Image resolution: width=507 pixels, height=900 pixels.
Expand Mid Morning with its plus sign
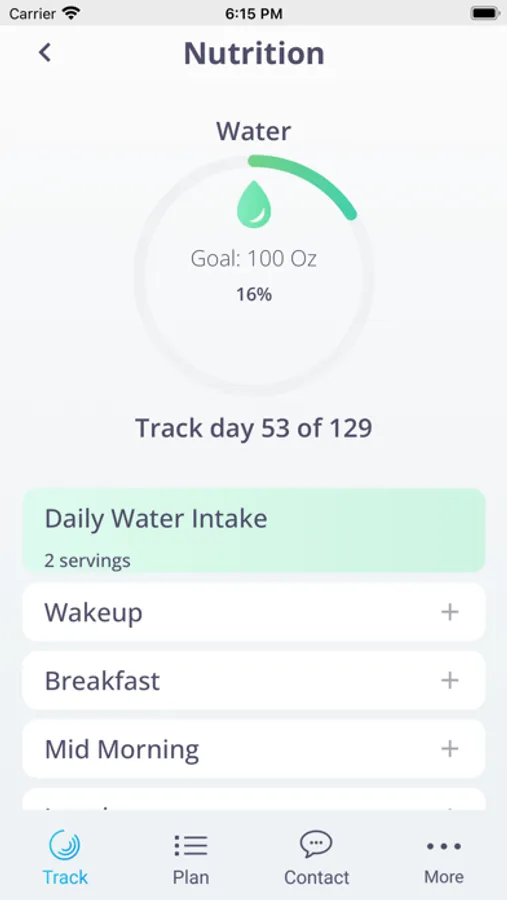click(x=450, y=748)
